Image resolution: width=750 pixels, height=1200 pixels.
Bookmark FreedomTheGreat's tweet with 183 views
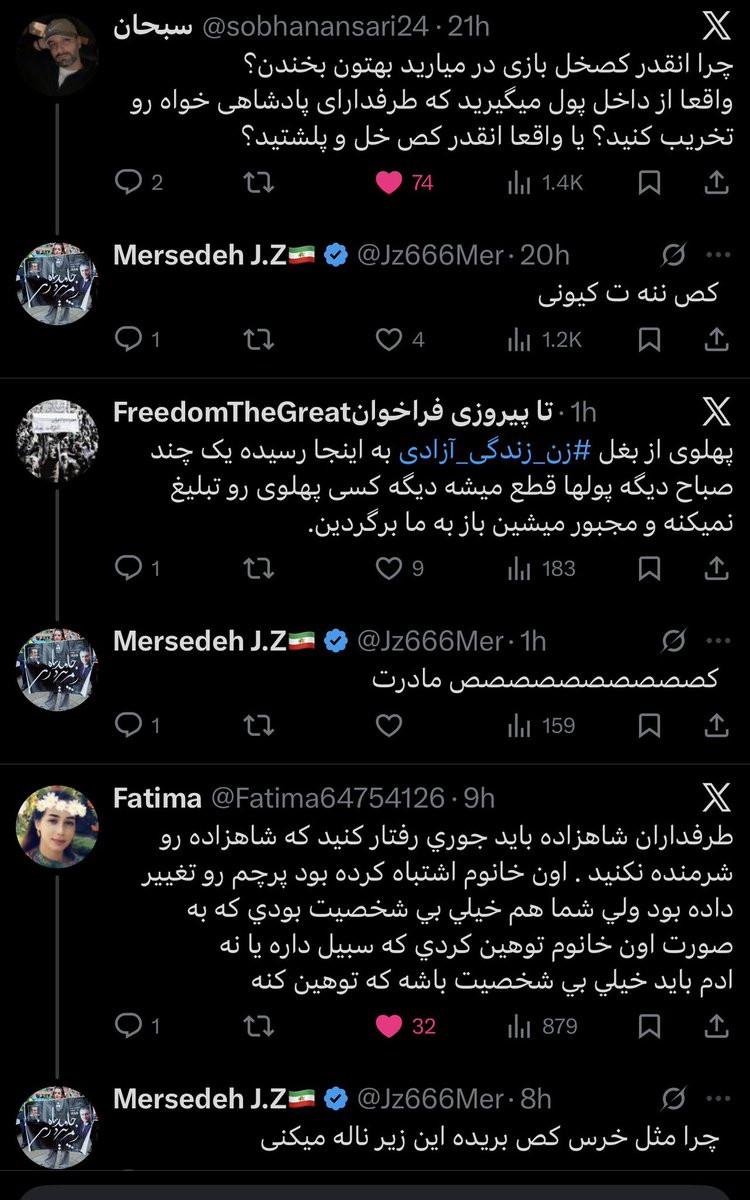(x=649, y=569)
